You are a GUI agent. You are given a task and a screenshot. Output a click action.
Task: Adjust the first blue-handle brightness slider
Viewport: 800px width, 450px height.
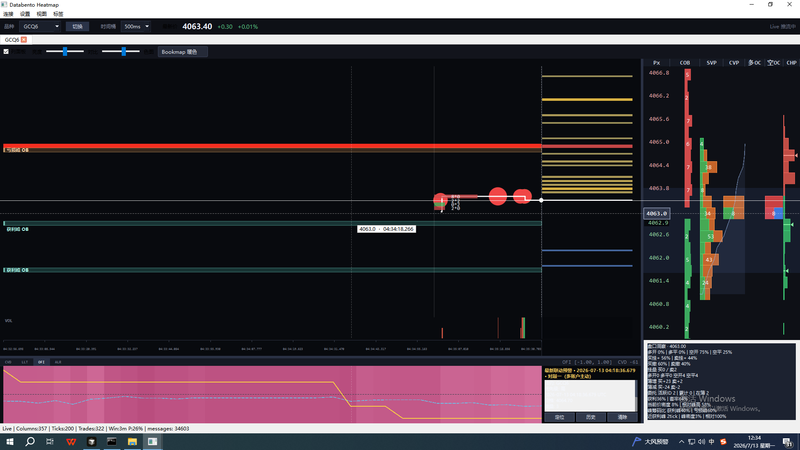(x=65, y=52)
